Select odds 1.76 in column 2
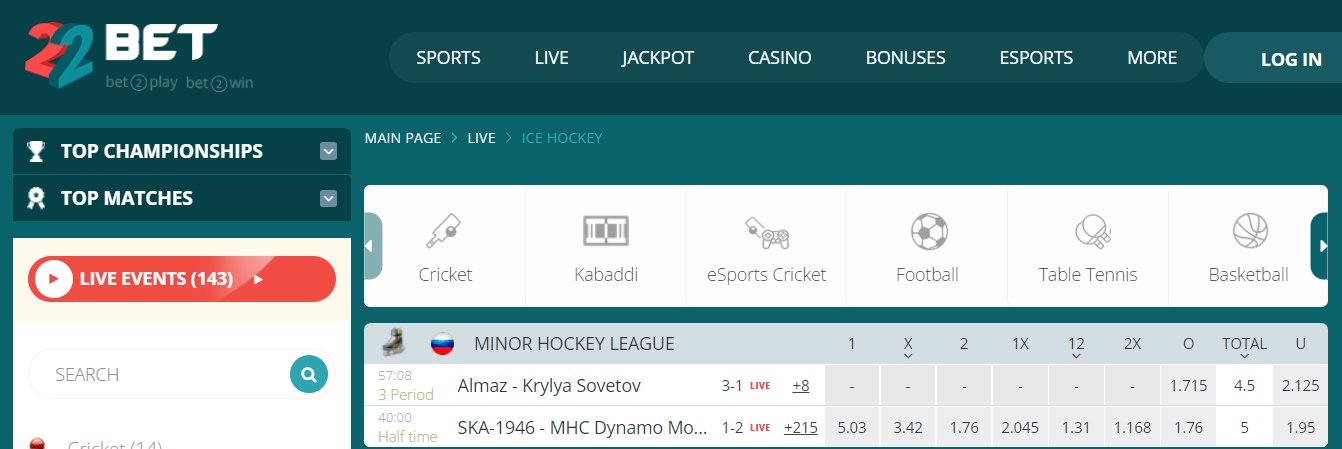Screen dimensions: 1342x449 coord(964,428)
